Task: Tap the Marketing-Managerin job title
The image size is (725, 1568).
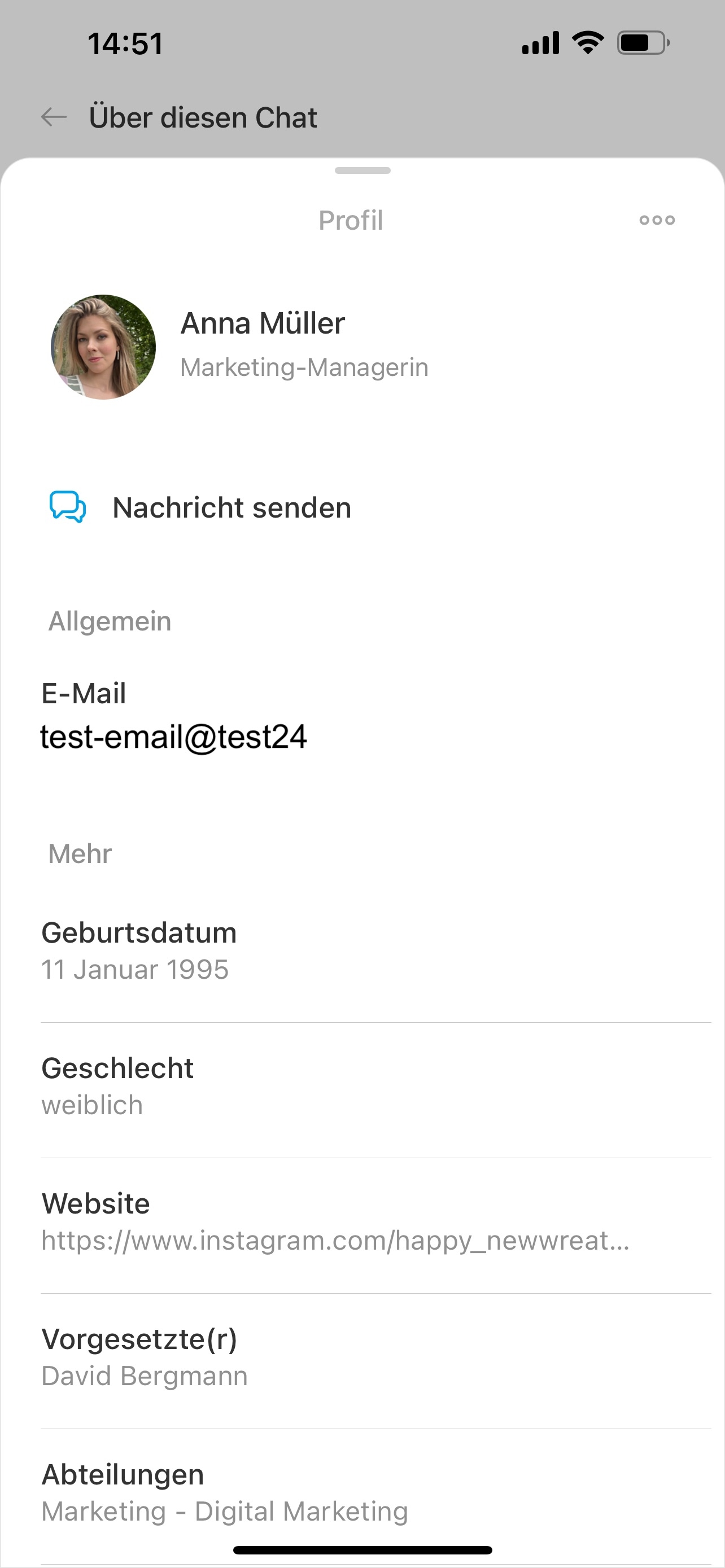Action: click(x=304, y=367)
